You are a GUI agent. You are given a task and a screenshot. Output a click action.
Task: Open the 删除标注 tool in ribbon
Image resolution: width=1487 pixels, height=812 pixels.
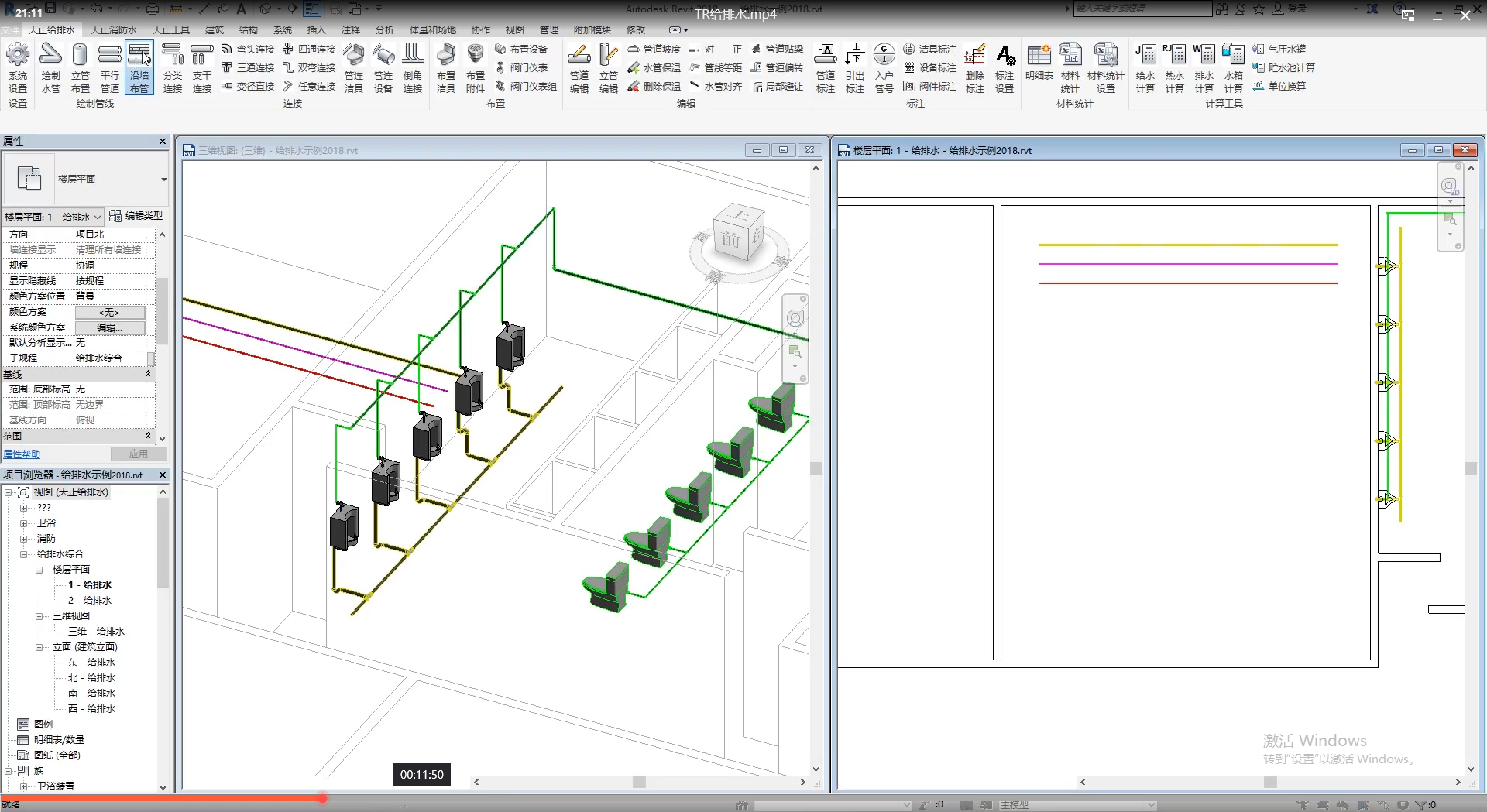coord(975,56)
